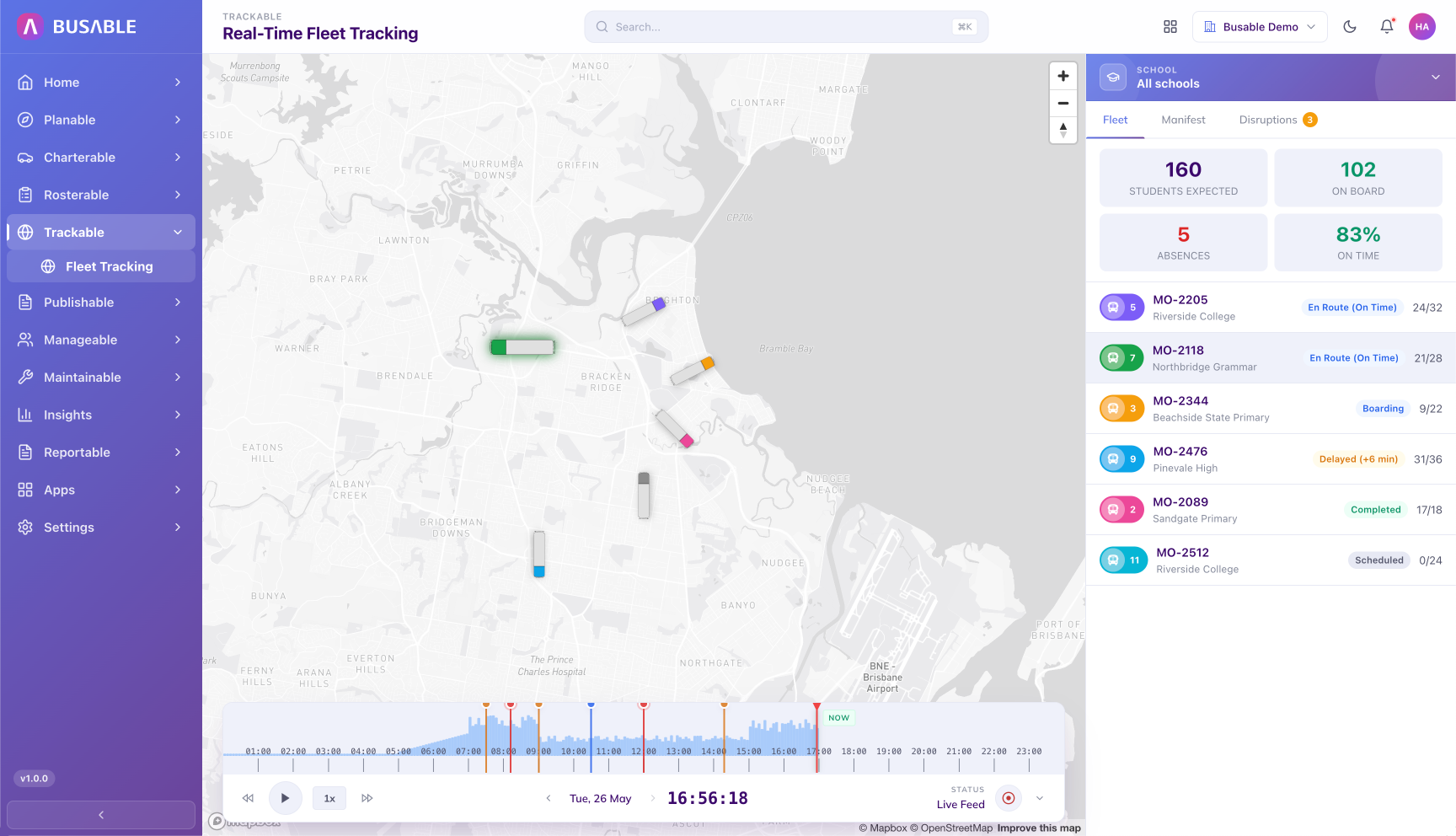Expand the Live Feed status chevron
This screenshot has height=836, width=1456.
(1040, 798)
